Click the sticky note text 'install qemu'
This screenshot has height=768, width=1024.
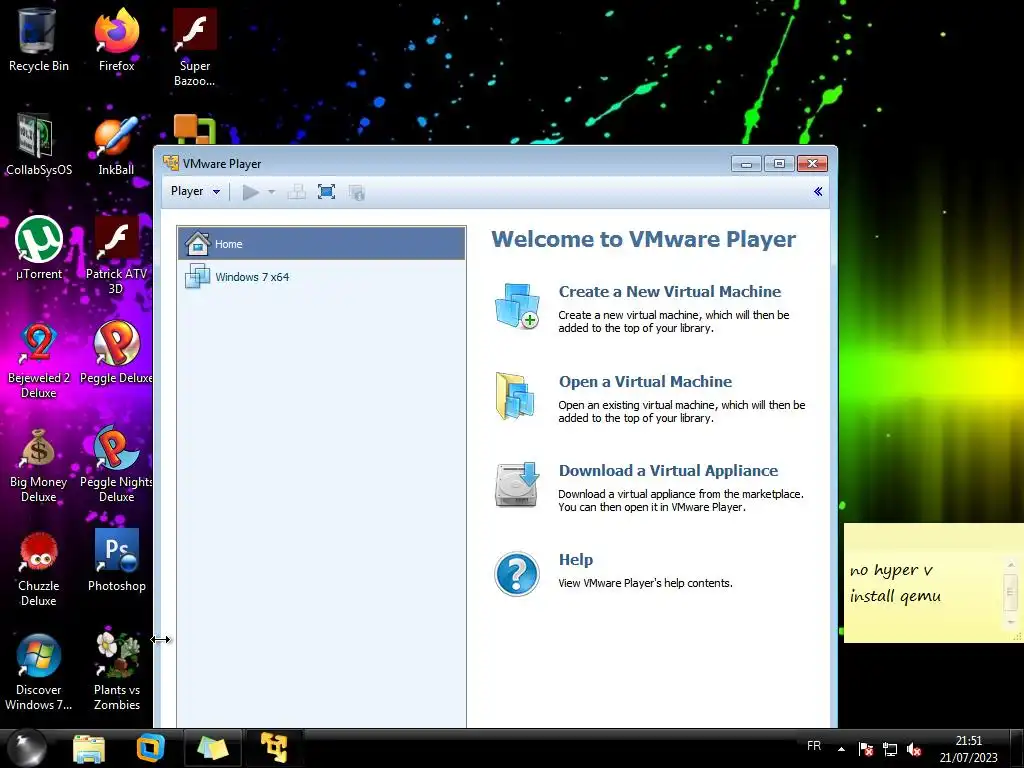(895, 596)
